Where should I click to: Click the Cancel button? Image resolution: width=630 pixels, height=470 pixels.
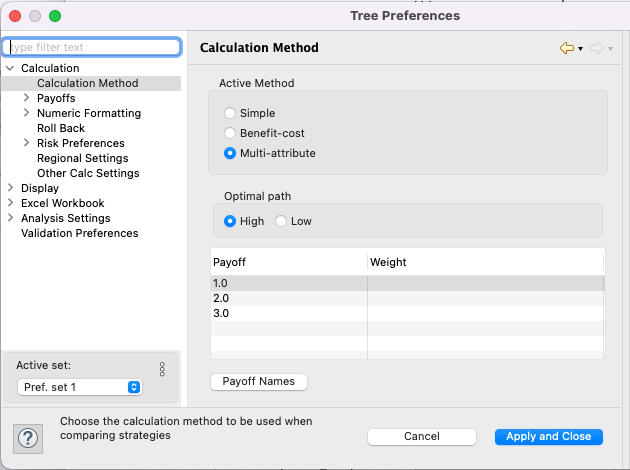tap(421, 436)
